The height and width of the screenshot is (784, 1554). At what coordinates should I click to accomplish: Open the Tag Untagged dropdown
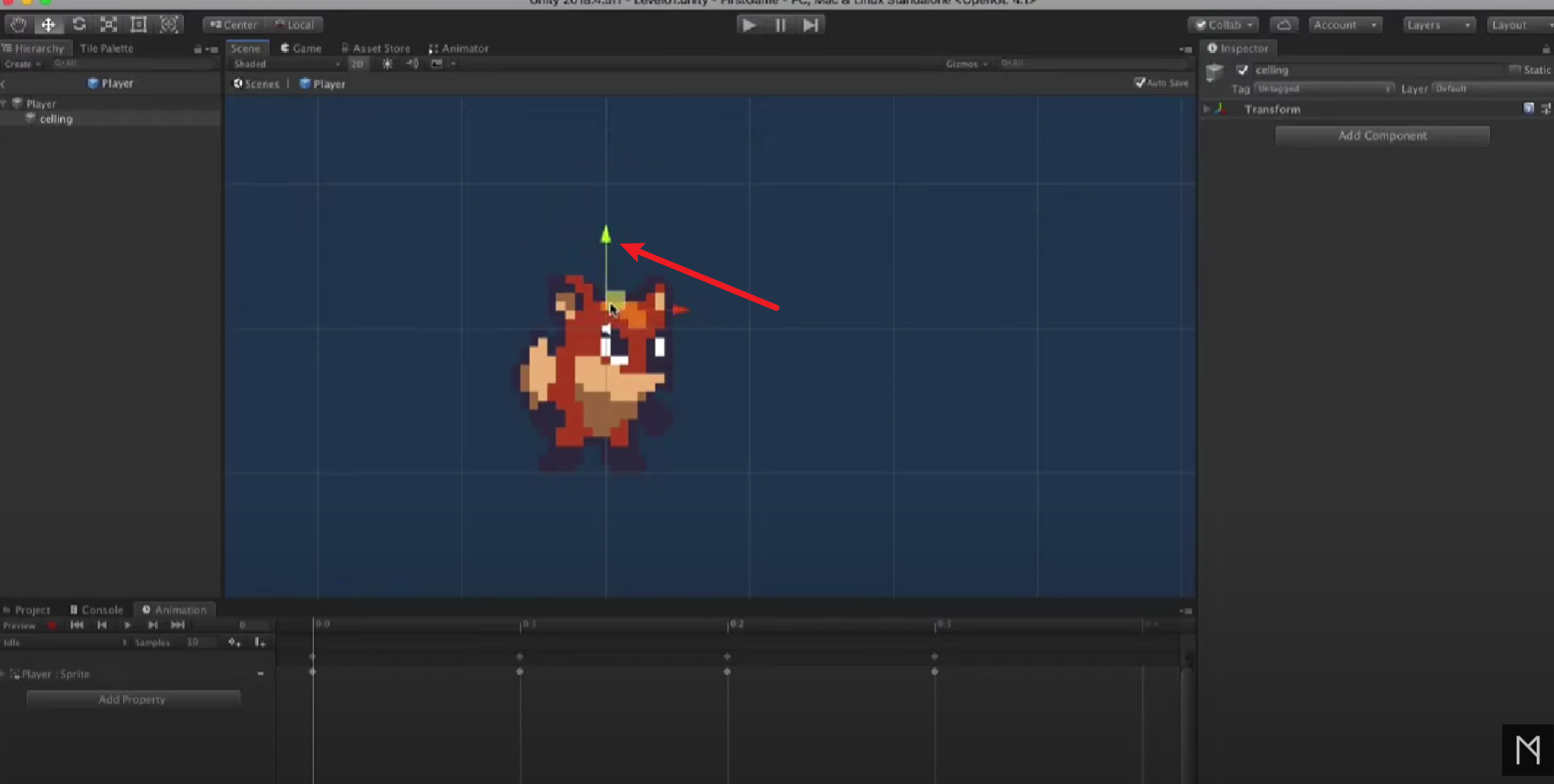pyautogui.click(x=1323, y=88)
